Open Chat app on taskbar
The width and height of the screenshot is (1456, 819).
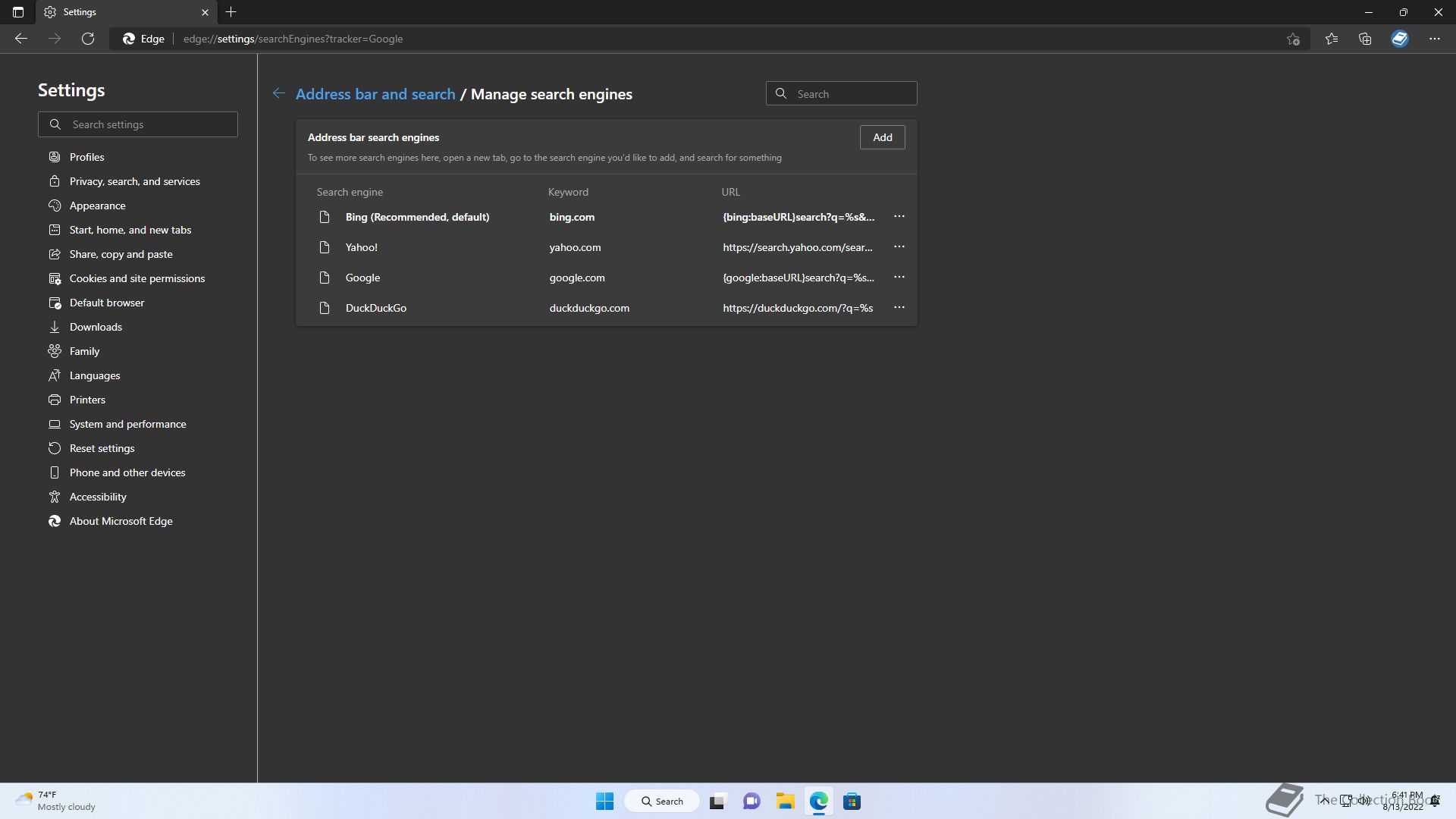pyautogui.click(x=752, y=801)
